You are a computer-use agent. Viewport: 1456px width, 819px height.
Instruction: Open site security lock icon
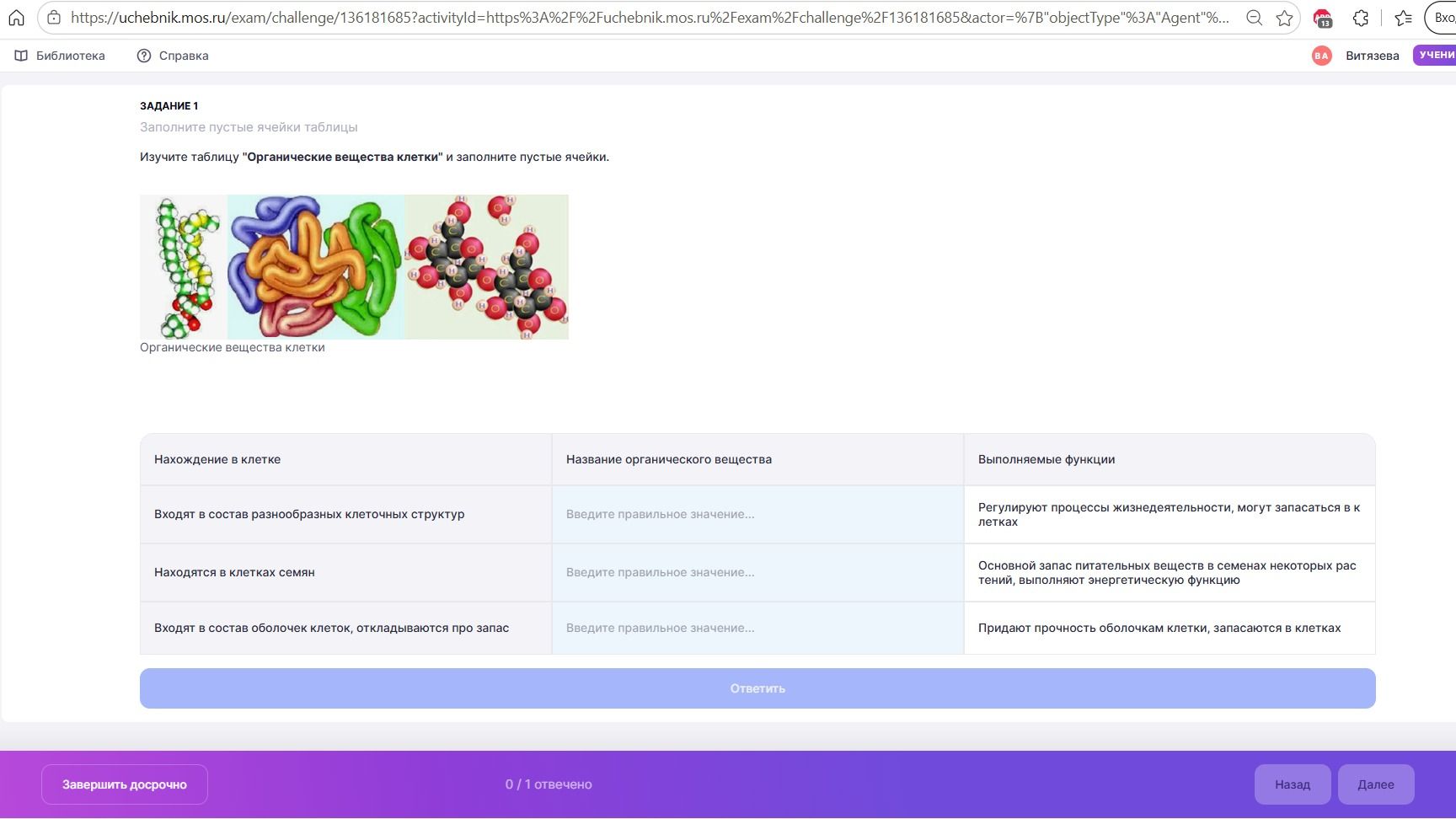54,18
